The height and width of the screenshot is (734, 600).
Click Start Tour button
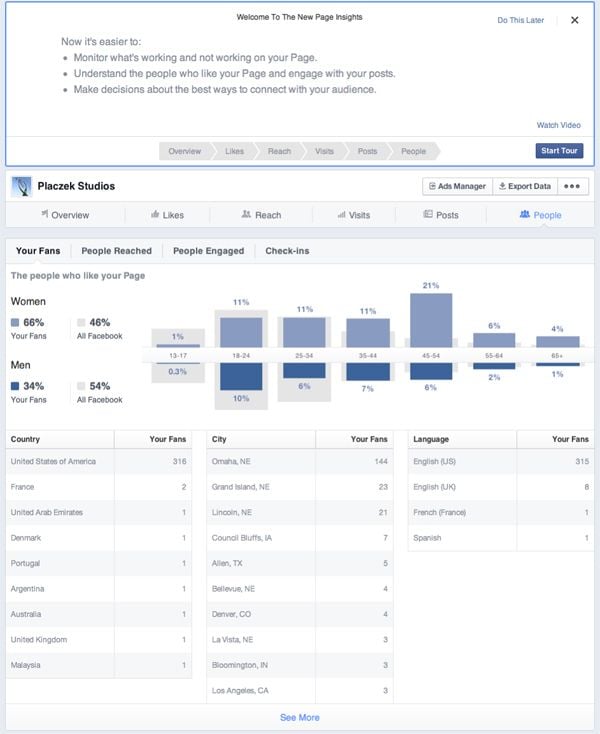click(559, 151)
